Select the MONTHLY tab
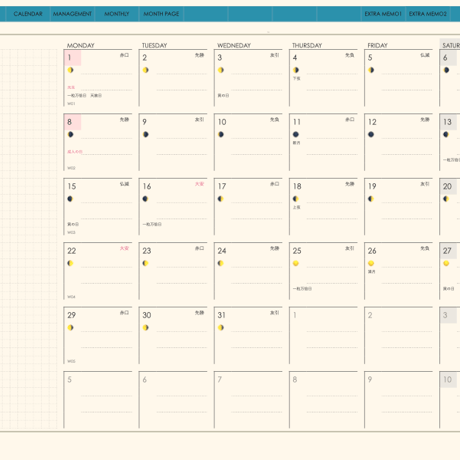This screenshot has width=460, height=460. (x=117, y=14)
